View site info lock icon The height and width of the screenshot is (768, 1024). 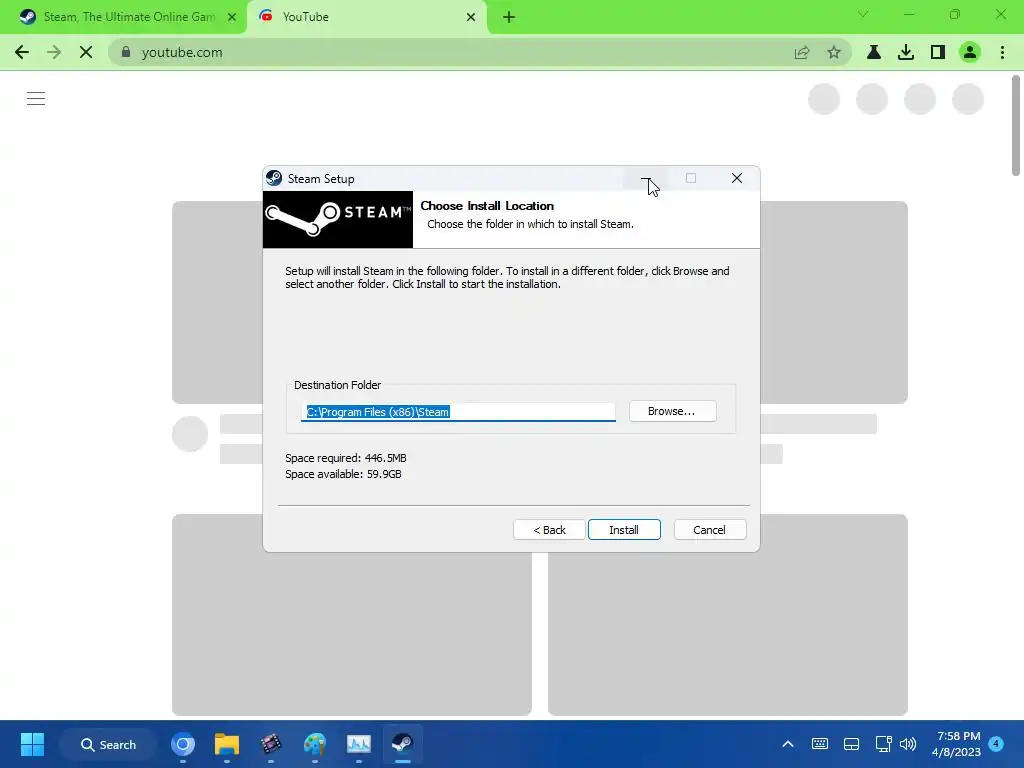(126, 52)
